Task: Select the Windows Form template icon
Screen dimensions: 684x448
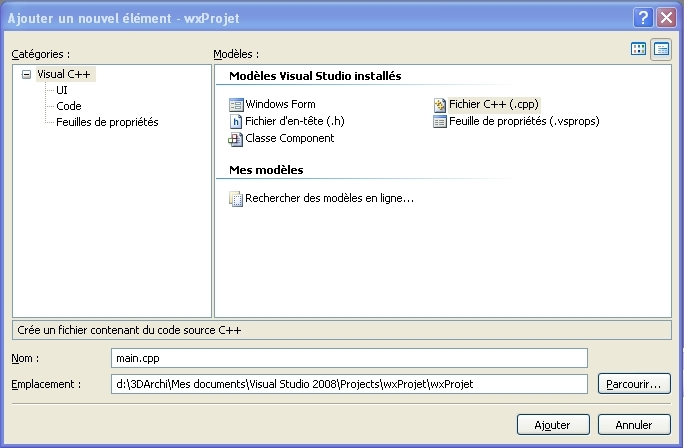Action: (x=236, y=104)
